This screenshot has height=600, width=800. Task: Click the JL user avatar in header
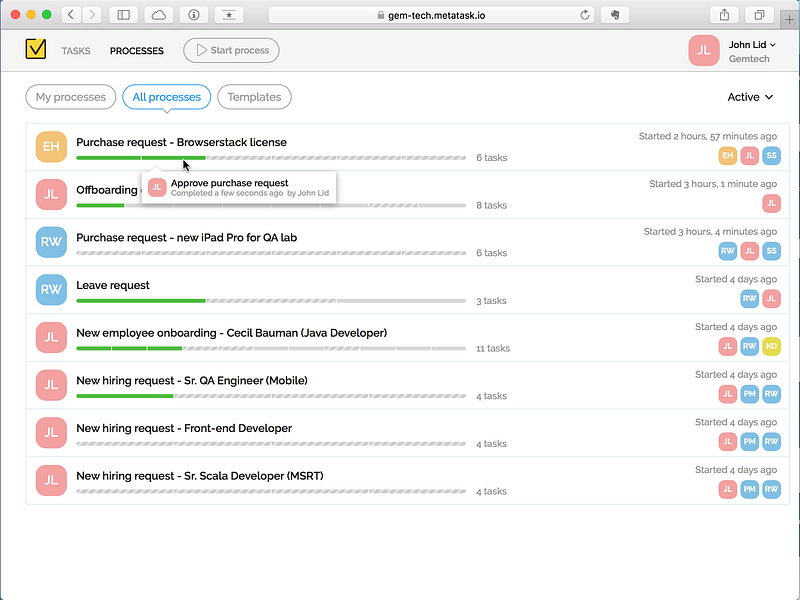point(704,50)
